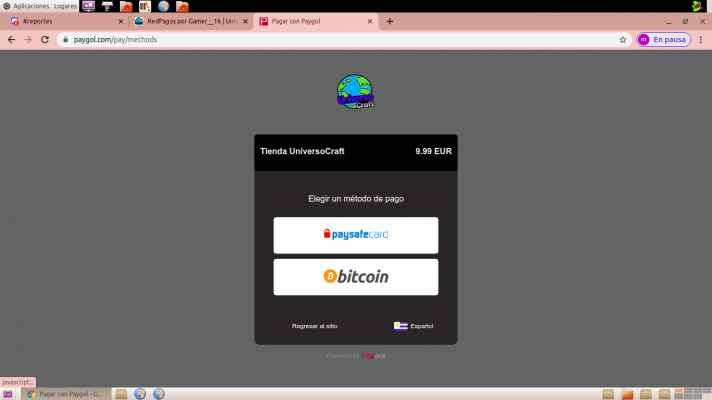Bookmark this page with the star icon

pyautogui.click(x=623, y=40)
